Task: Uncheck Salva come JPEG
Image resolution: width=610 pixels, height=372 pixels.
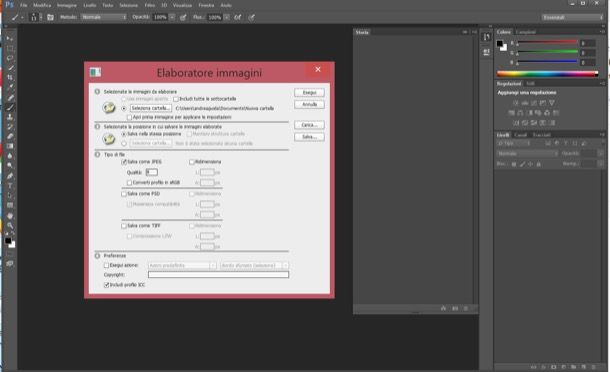Action: [124, 162]
